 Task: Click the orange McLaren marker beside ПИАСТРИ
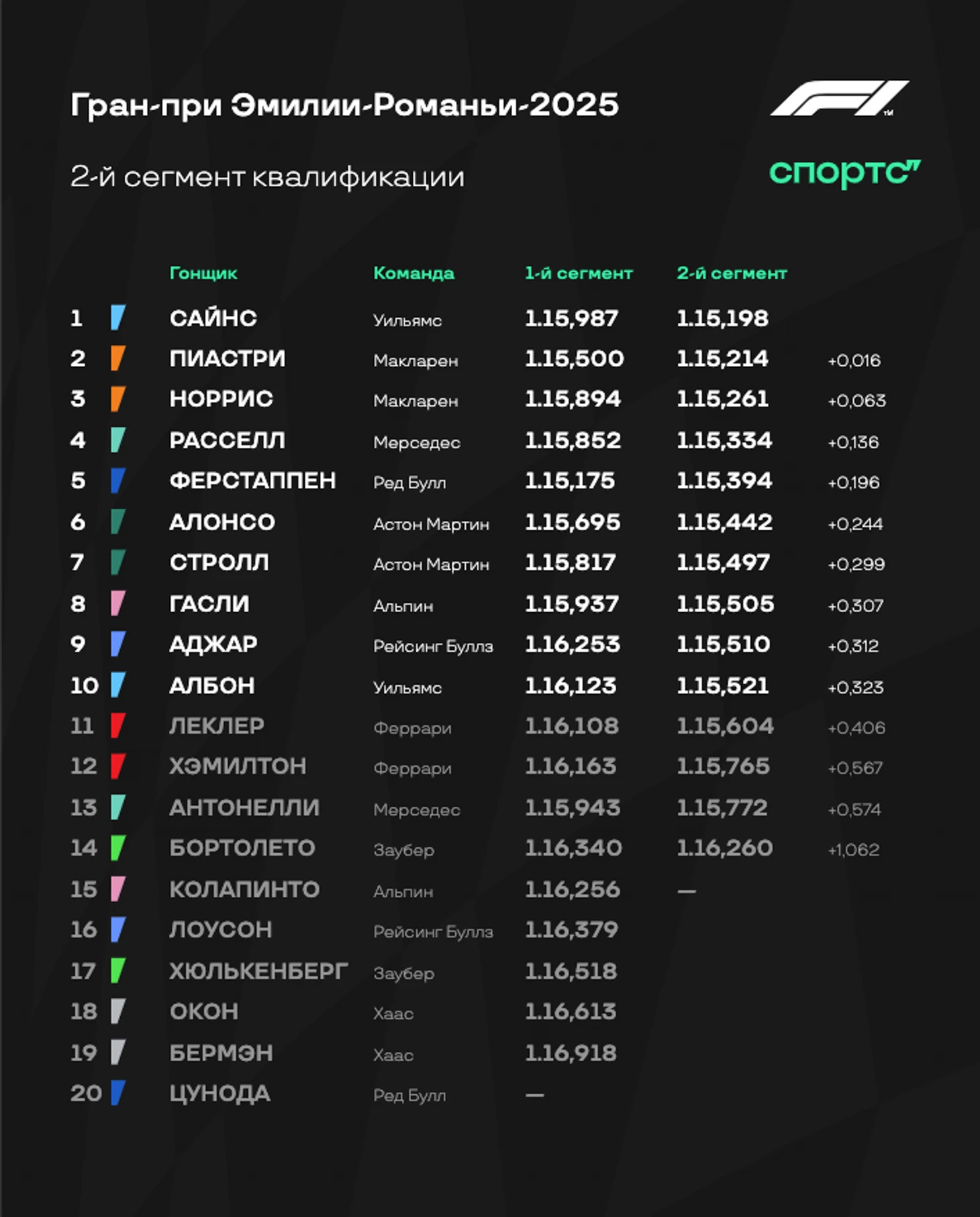(x=118, y=358)
